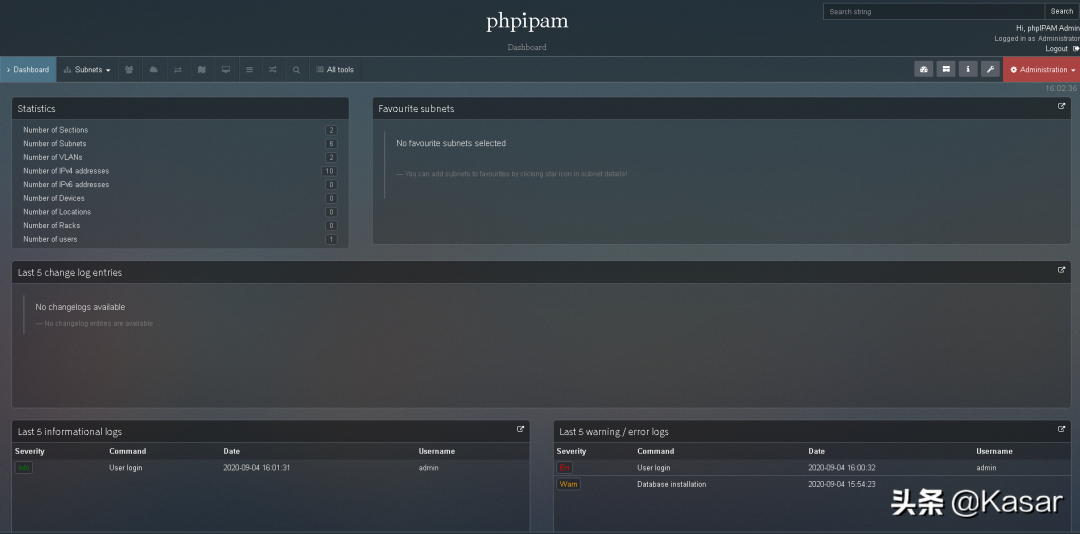Click the dashboard gauge icon button
The width and height of the screenshot is (1080, 534).
pos(923,69)
